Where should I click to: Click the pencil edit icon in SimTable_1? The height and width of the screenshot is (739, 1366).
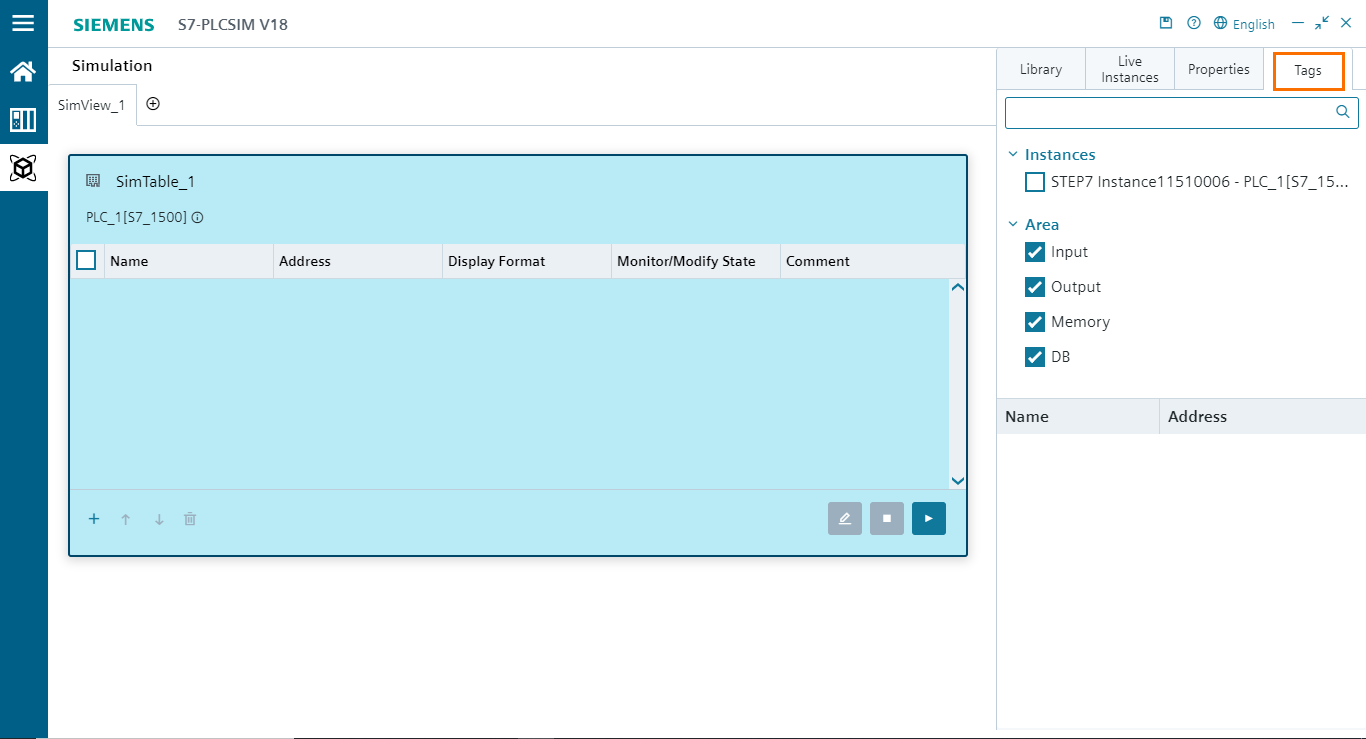click(x=844, y=518)
